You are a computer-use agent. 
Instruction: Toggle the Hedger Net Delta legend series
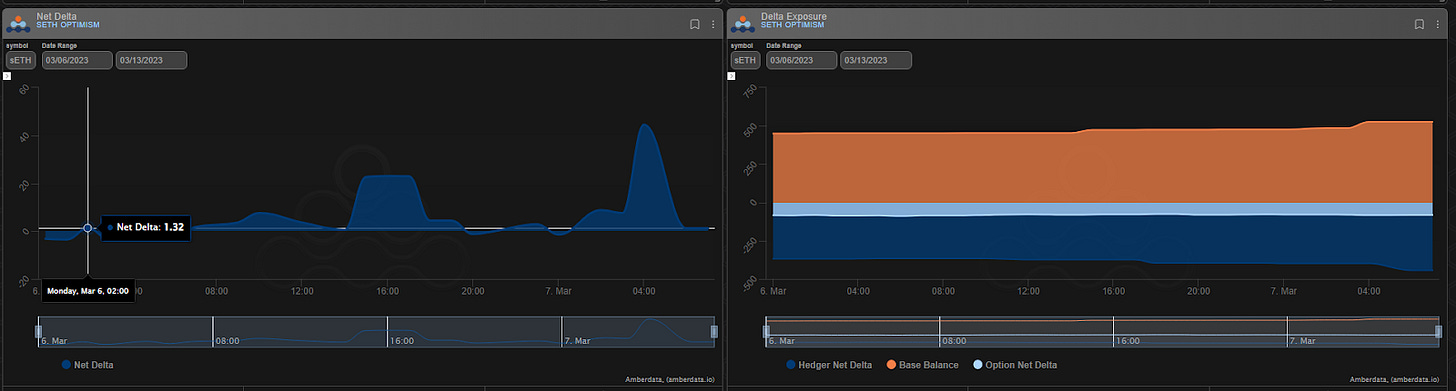(829, 365)
